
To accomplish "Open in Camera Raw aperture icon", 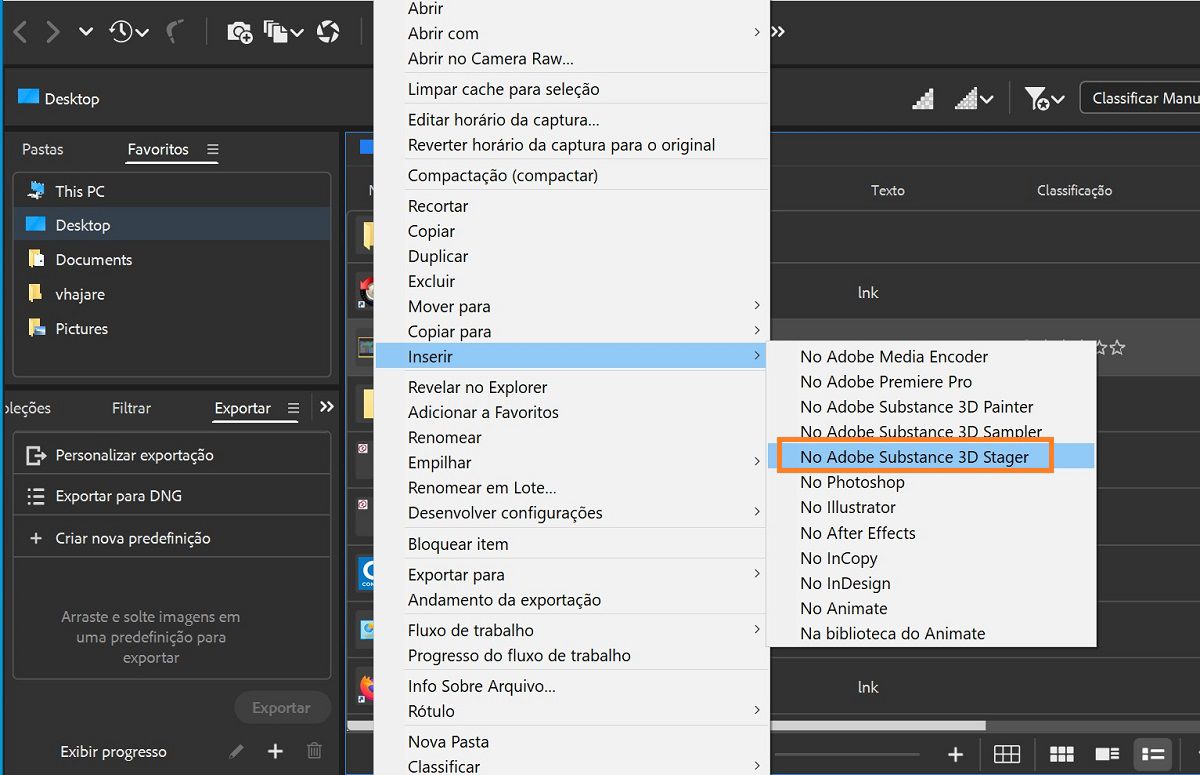I will [328, 32].
